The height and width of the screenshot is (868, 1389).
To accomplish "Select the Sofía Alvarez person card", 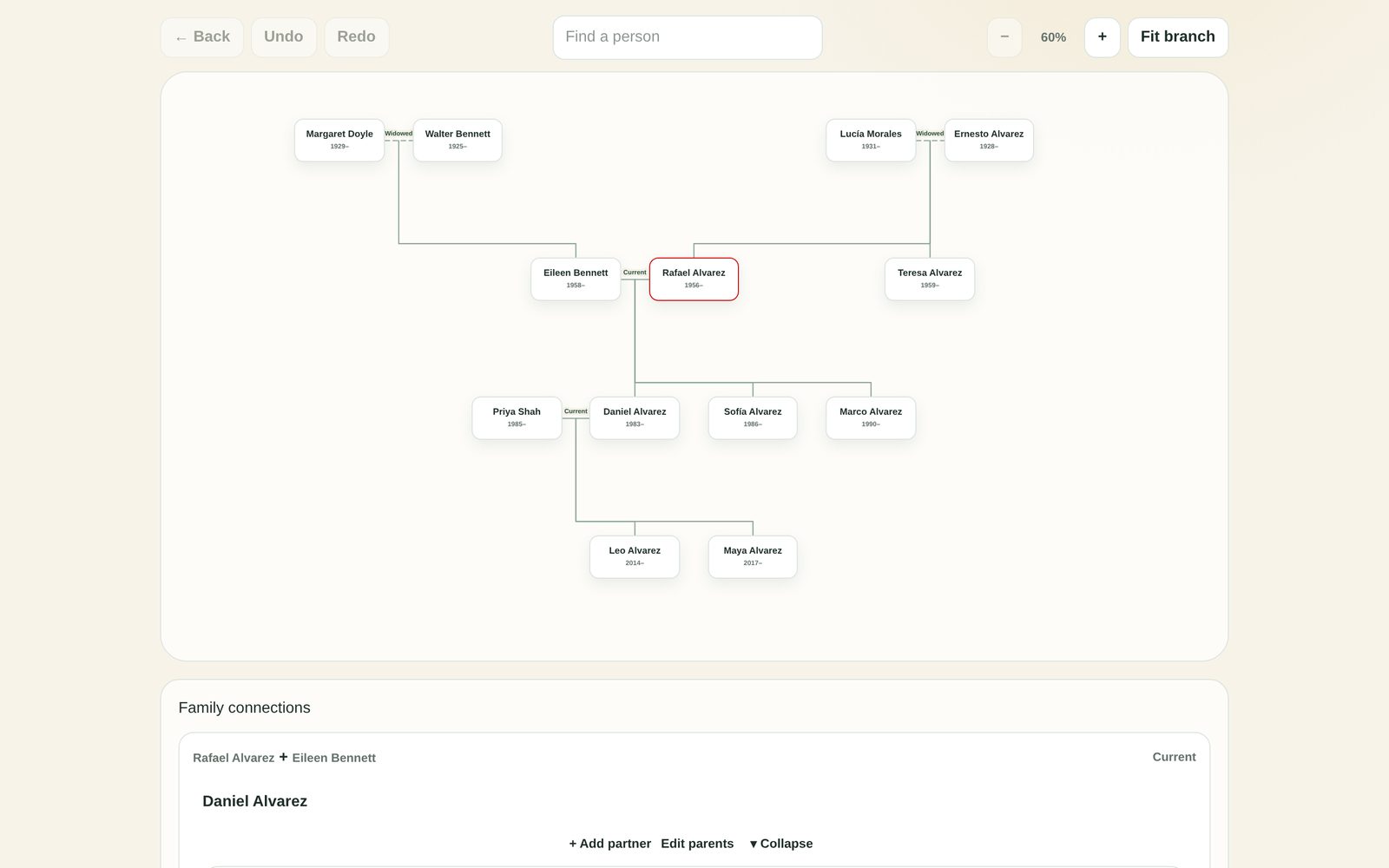I will click(x=753, y=418).
